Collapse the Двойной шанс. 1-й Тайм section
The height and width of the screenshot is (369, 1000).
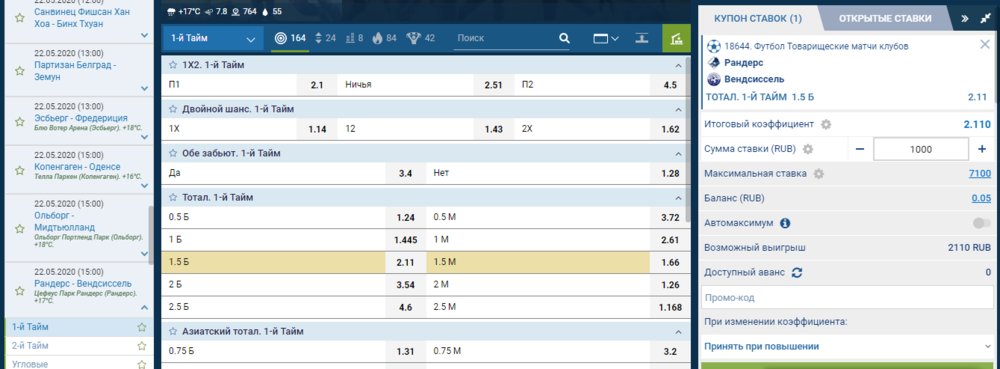point(677,110)
